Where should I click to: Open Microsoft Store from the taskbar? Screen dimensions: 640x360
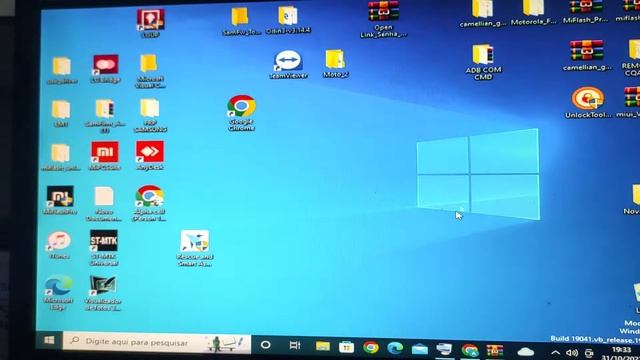tap(347, 347)
